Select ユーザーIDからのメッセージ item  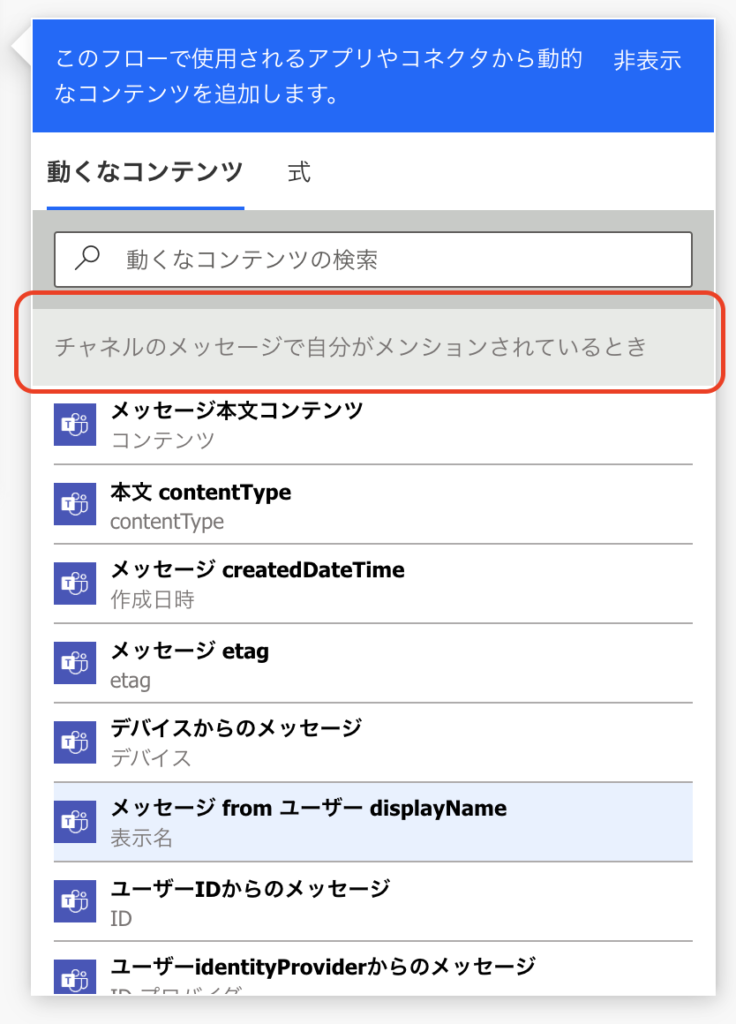pos(373,902)
